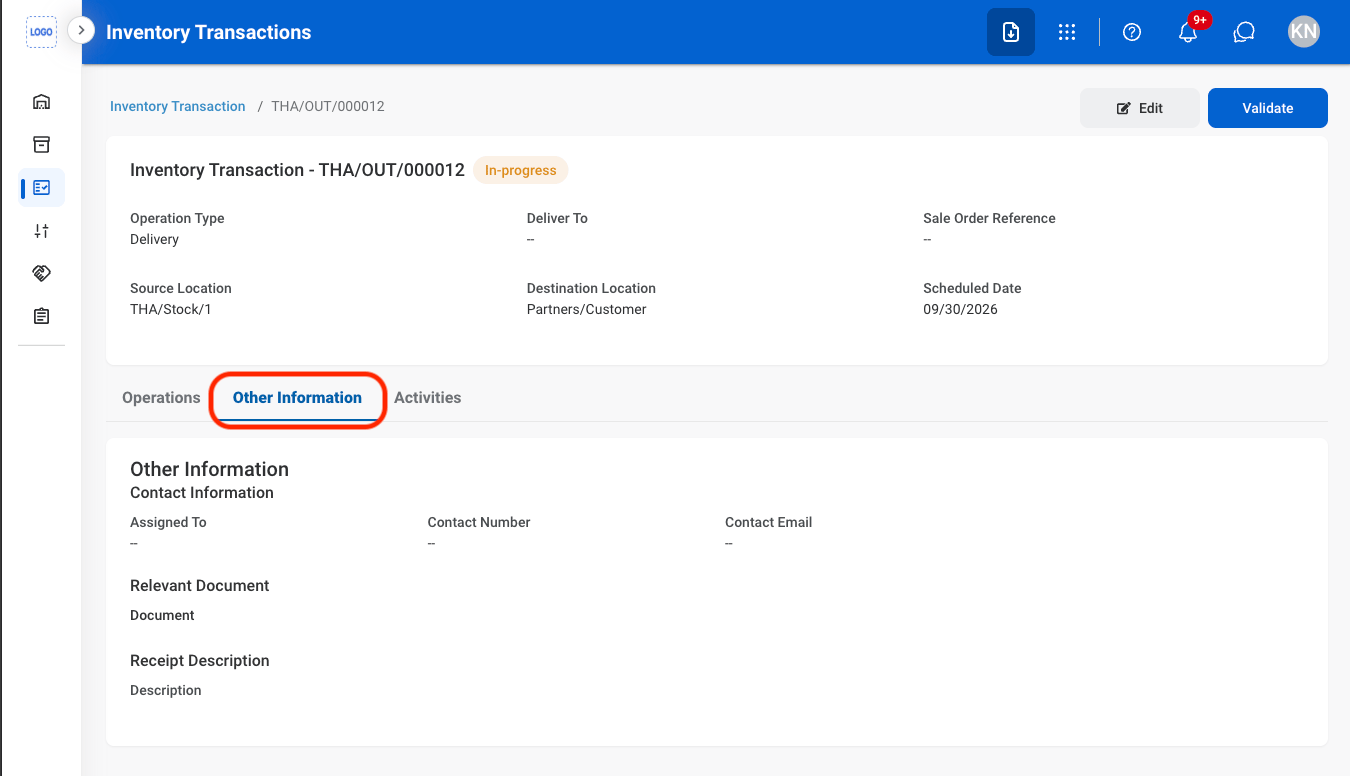Viewport: 1350px width, 776px height.
Task: Click the Partners/Customer destination value
Action: tap(587, 309)
